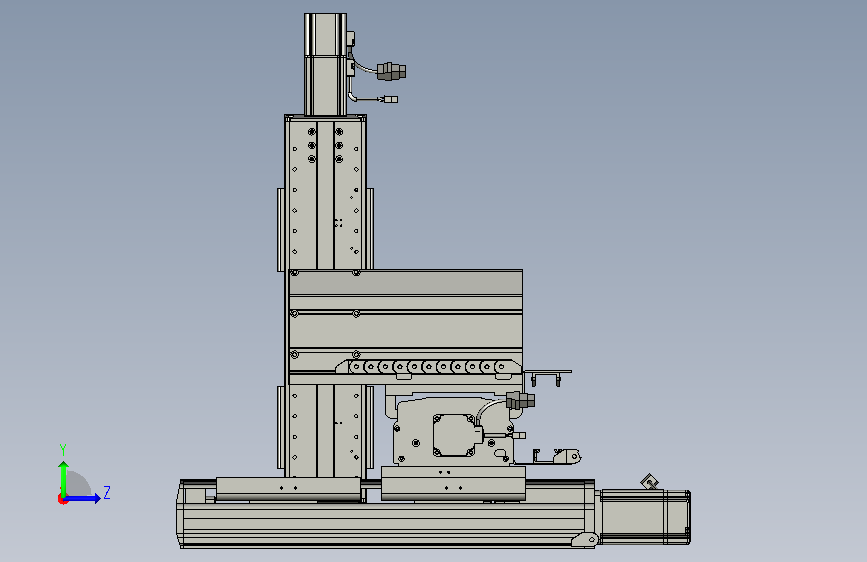The width and height of the screenshot is (867, 562).
Task: Click the red origin point of the triad
Action: [62, 499]
